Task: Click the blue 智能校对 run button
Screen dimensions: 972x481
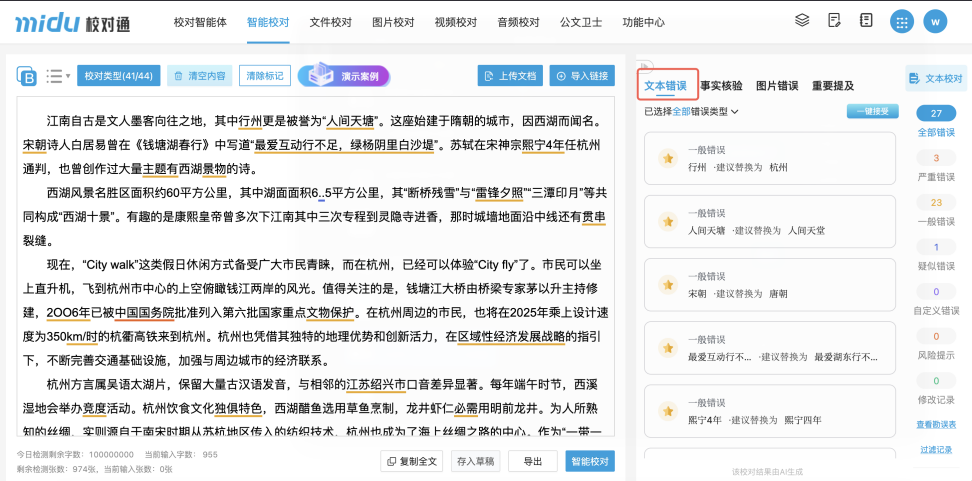Action: (x=590, y=461)
